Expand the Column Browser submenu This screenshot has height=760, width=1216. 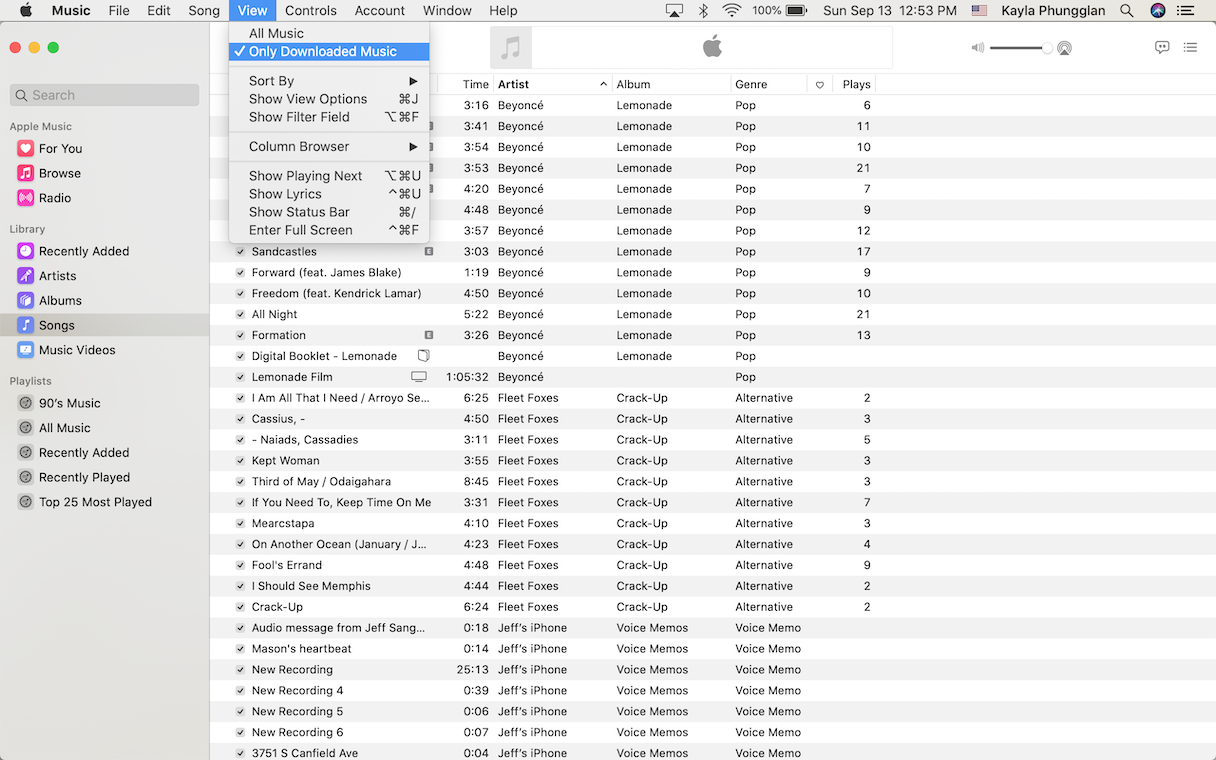(297, 146)
